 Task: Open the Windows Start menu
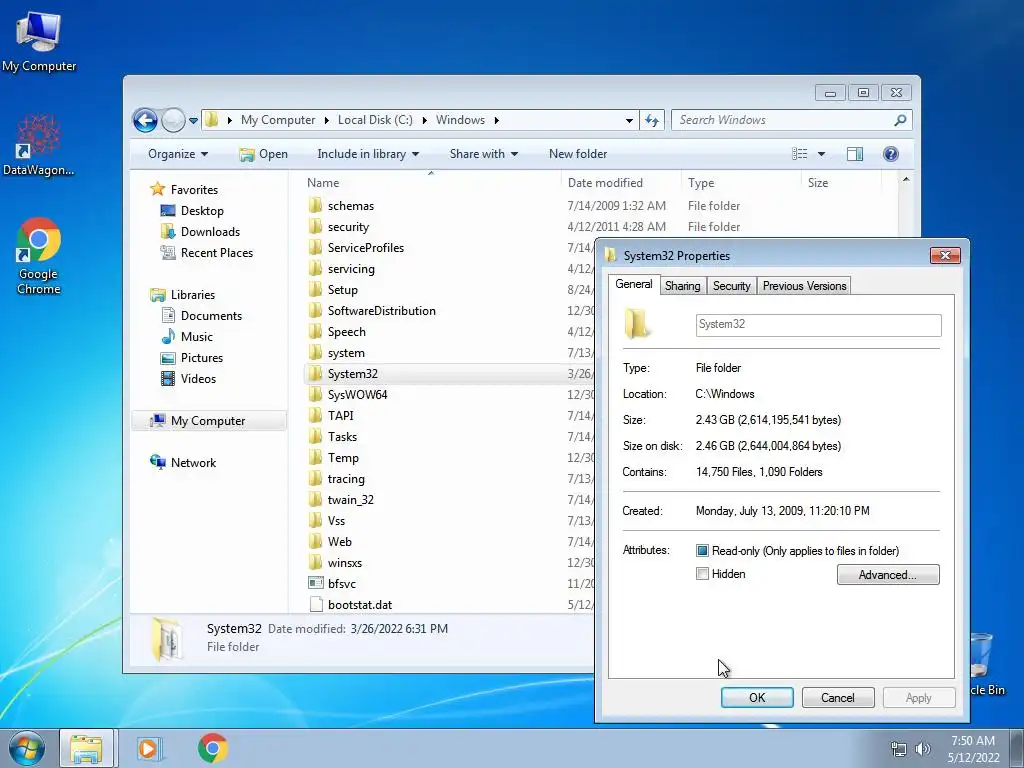[27, 748]
